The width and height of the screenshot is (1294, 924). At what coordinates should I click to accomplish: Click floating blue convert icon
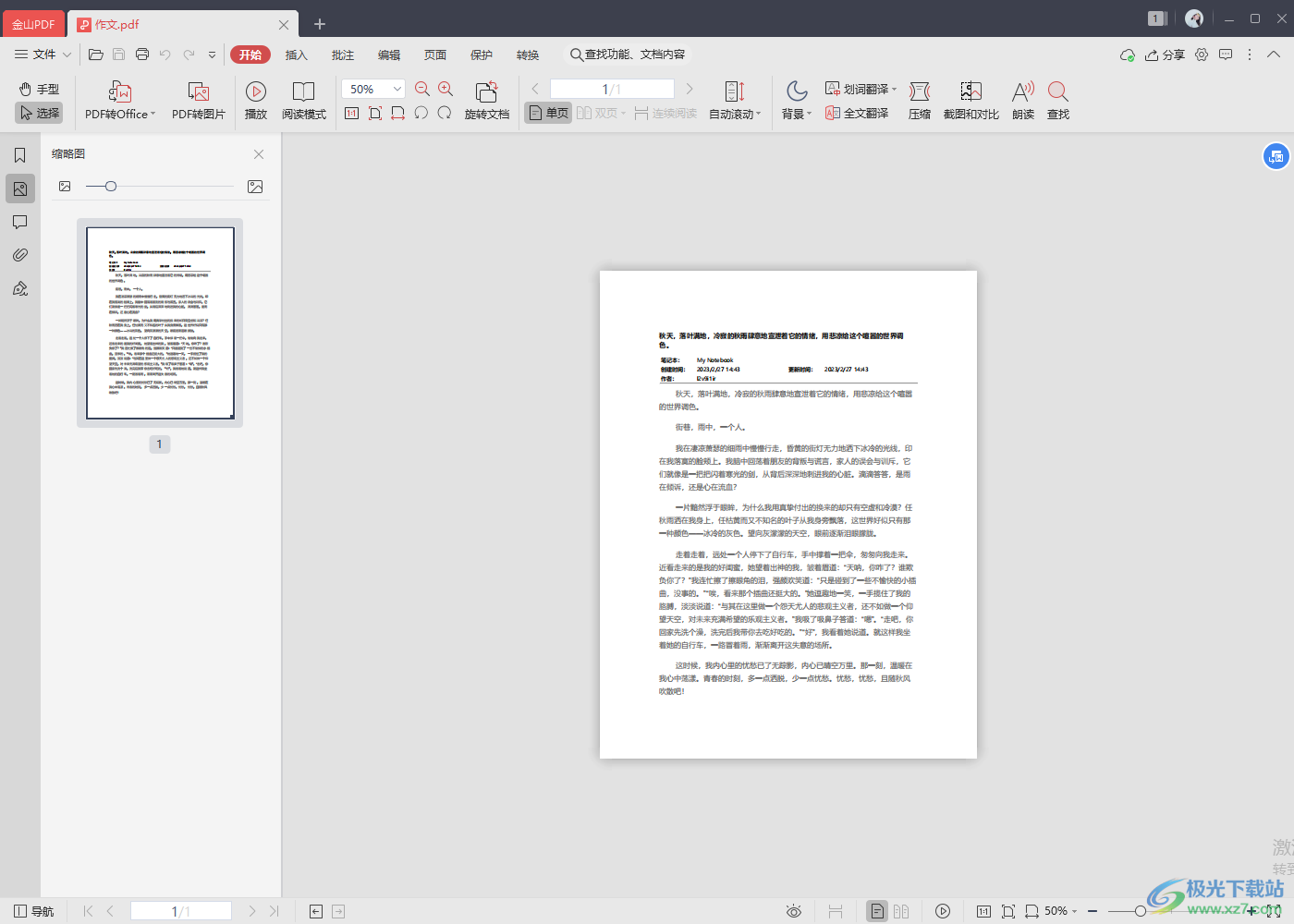pyautogui.click(x=1276, y=156)
